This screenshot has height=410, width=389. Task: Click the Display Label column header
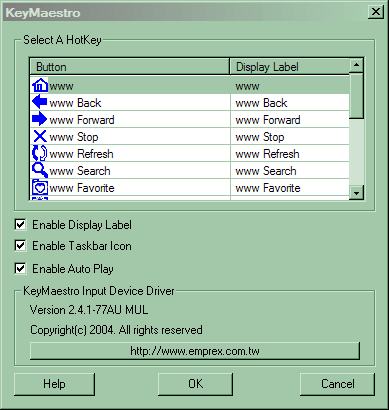tap(290, 67)
